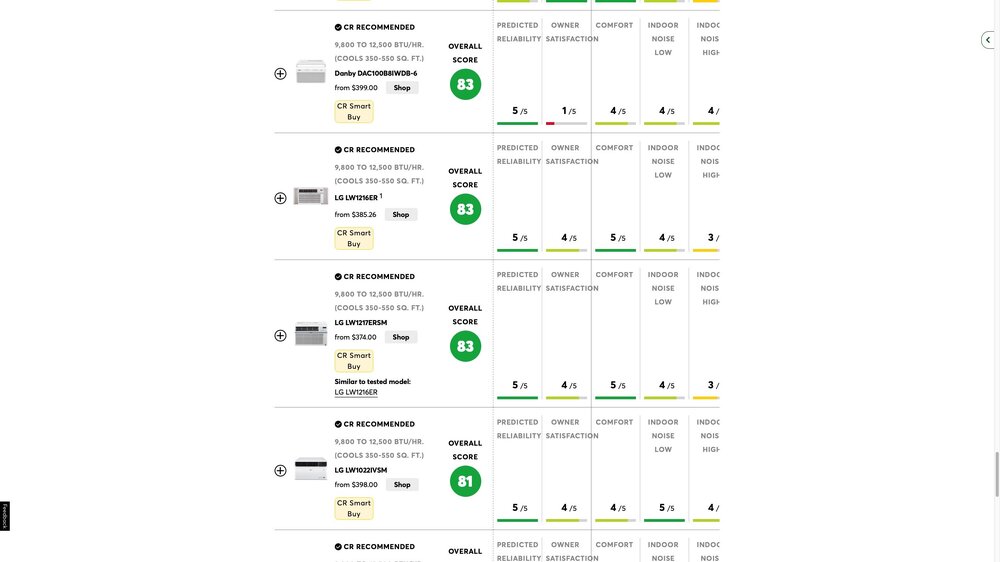The image size is (1000, 562).
Task: Click overall score 81 badge
Action: pos(465,481)
